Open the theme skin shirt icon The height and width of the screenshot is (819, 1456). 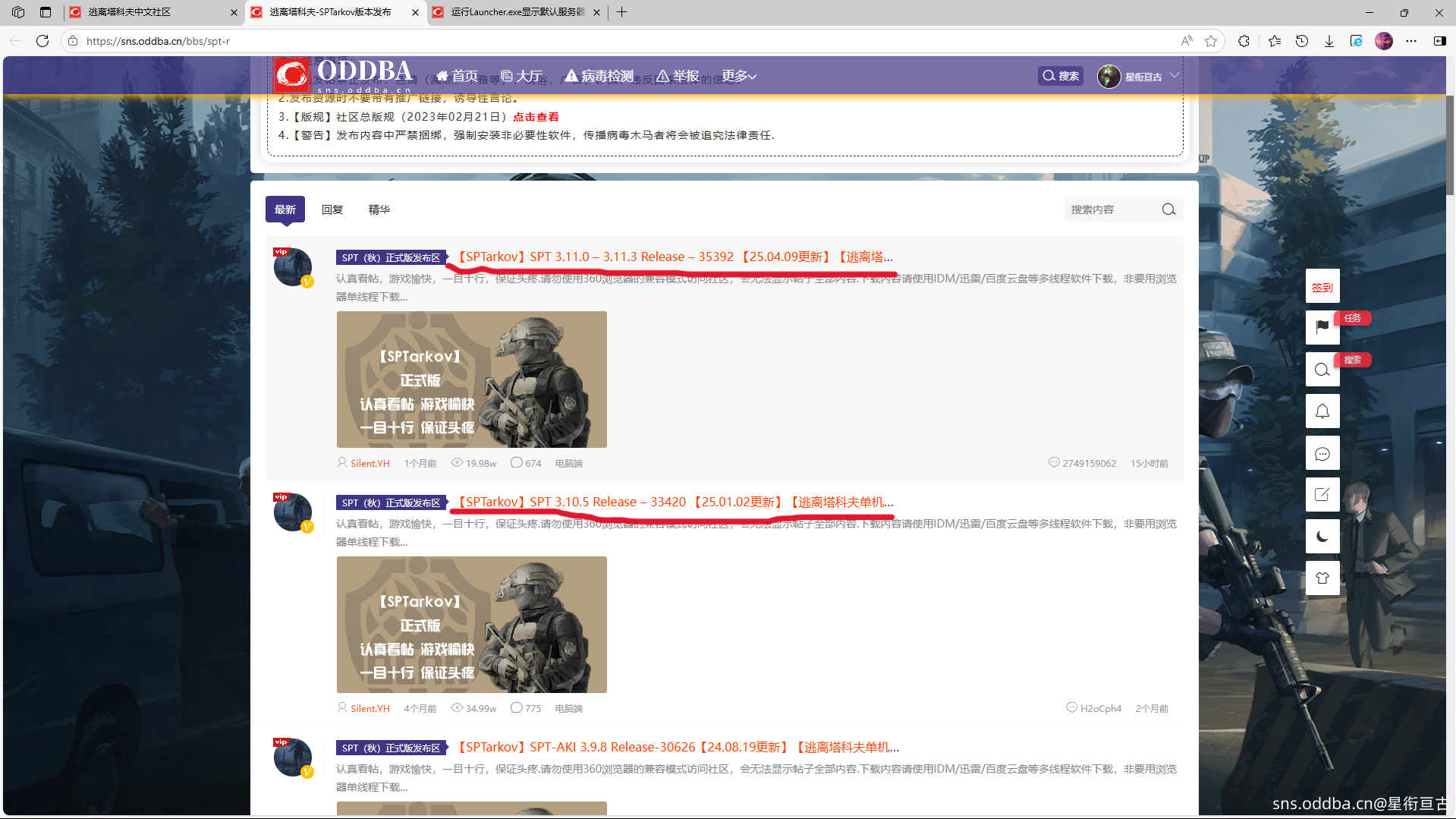[1322, 578]
